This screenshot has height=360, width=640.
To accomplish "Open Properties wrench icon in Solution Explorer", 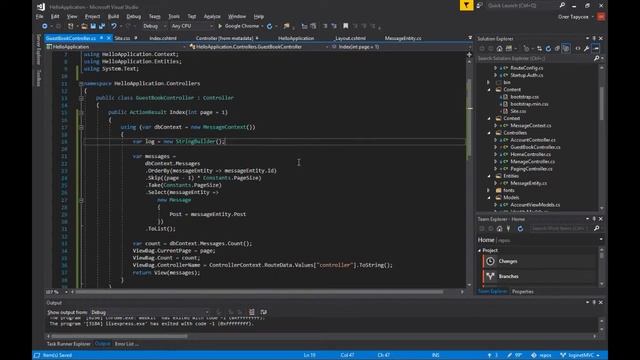I will click(587, 49).
